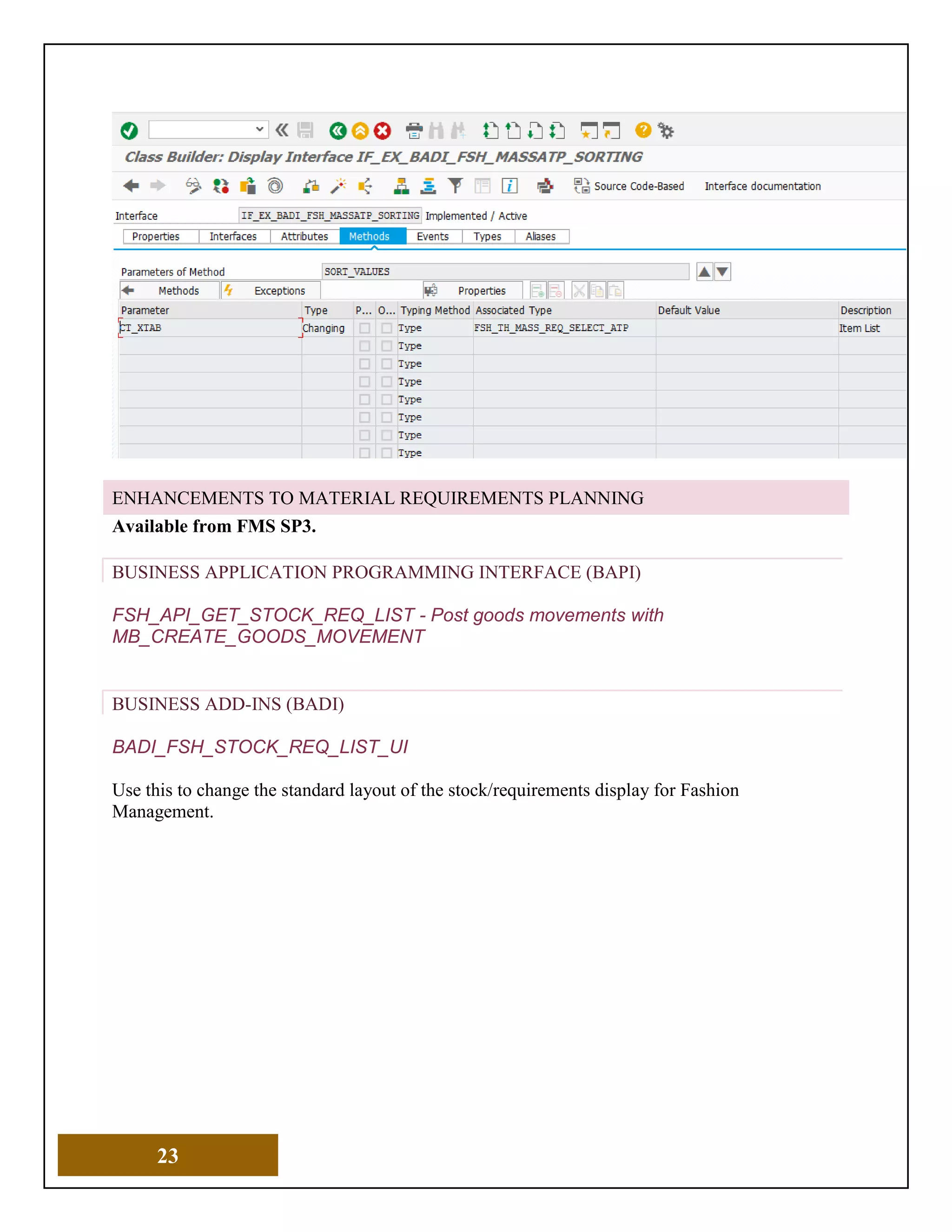Open the yellow Help question mark icon
952x1232 pixels.
[x=643, y=130]
